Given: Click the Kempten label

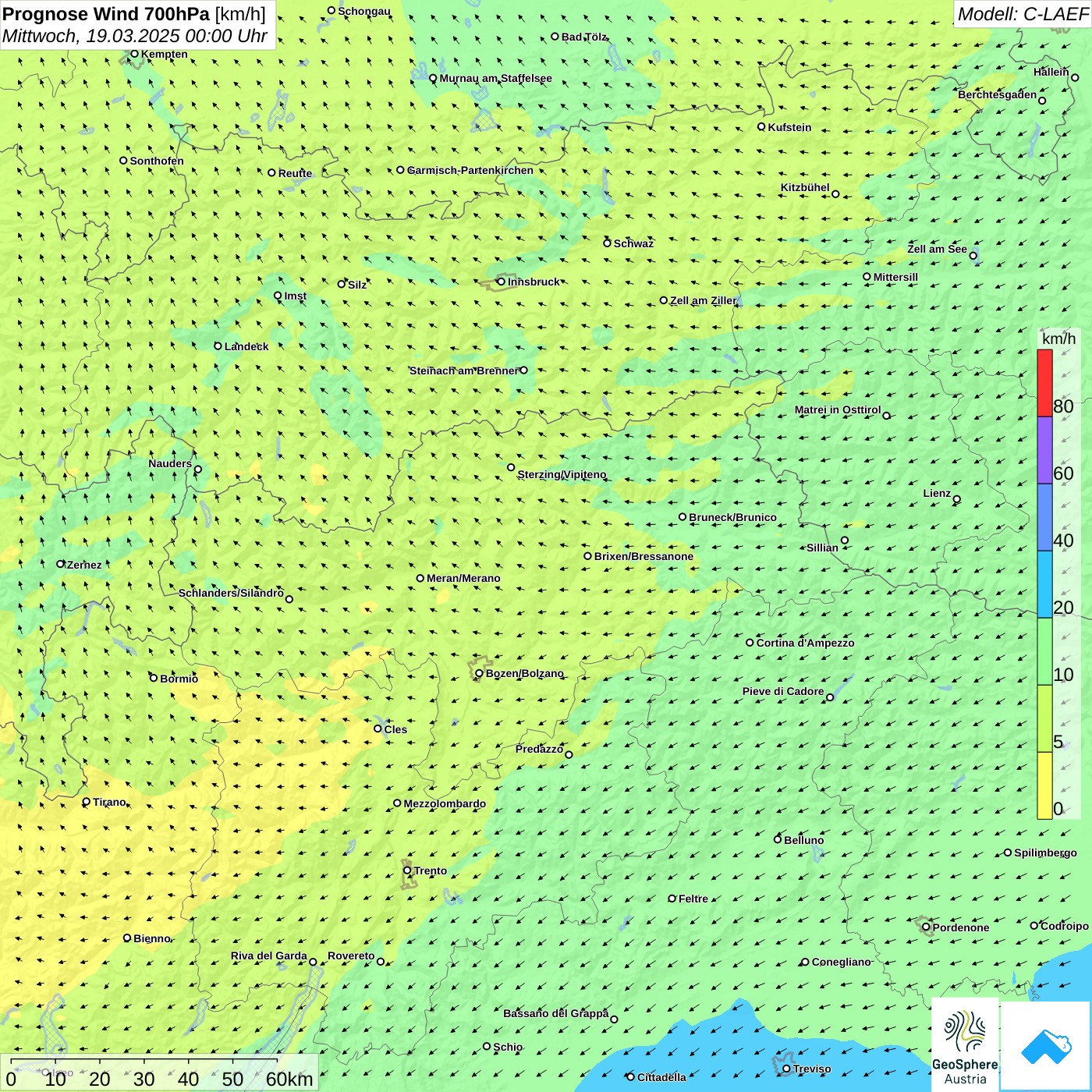Looking at the screenshot, I should click(x=164, y=54).
